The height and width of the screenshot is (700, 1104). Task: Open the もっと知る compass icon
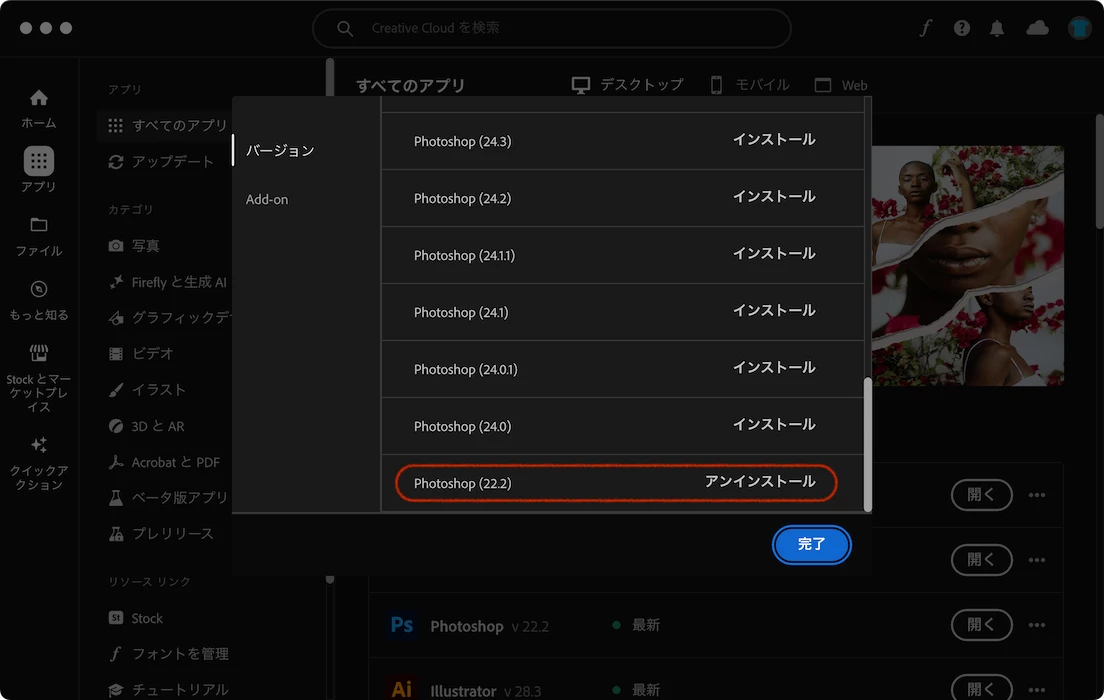coord(39,289)
